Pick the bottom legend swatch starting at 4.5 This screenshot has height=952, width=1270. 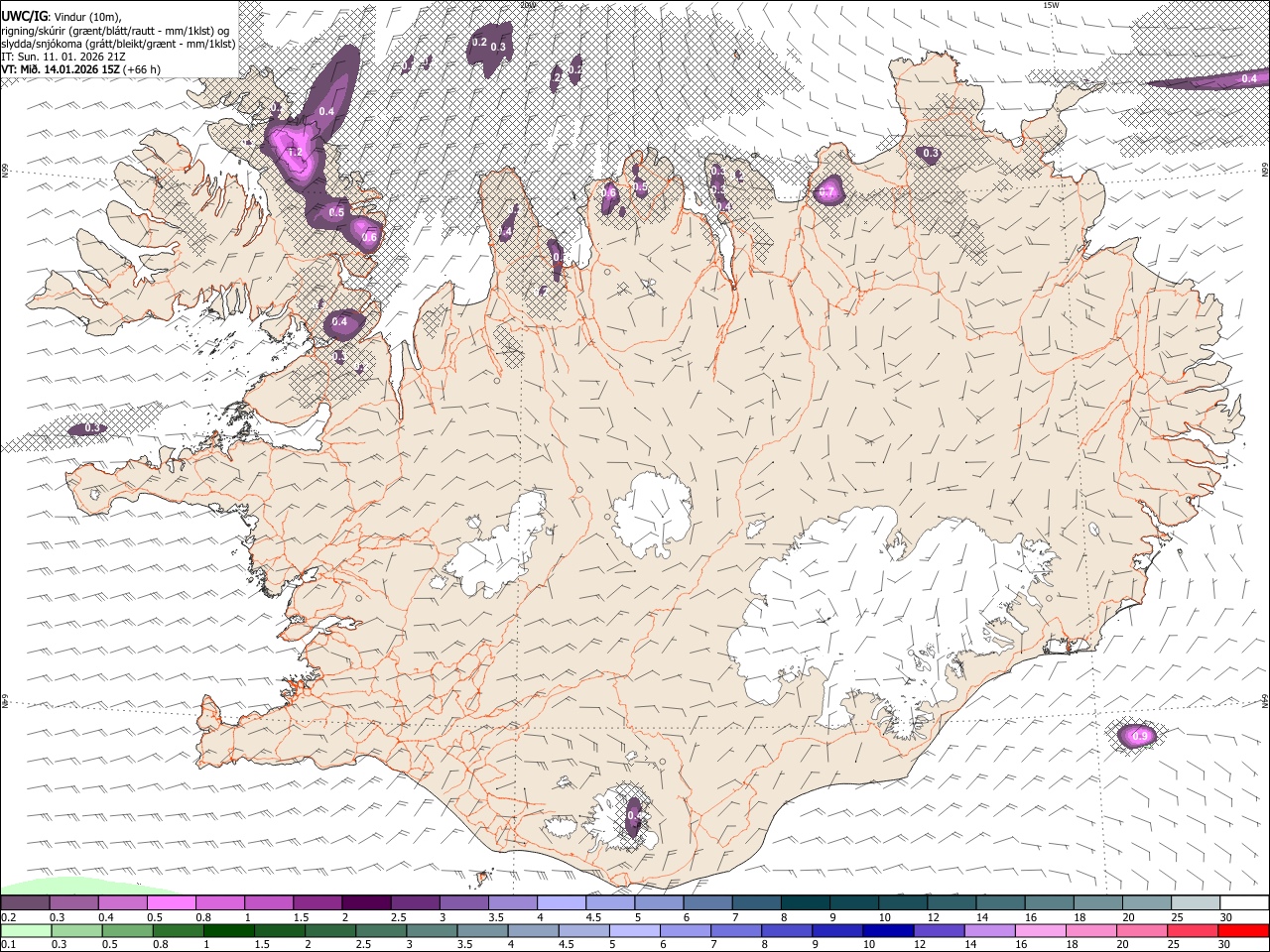click(582, 930)
